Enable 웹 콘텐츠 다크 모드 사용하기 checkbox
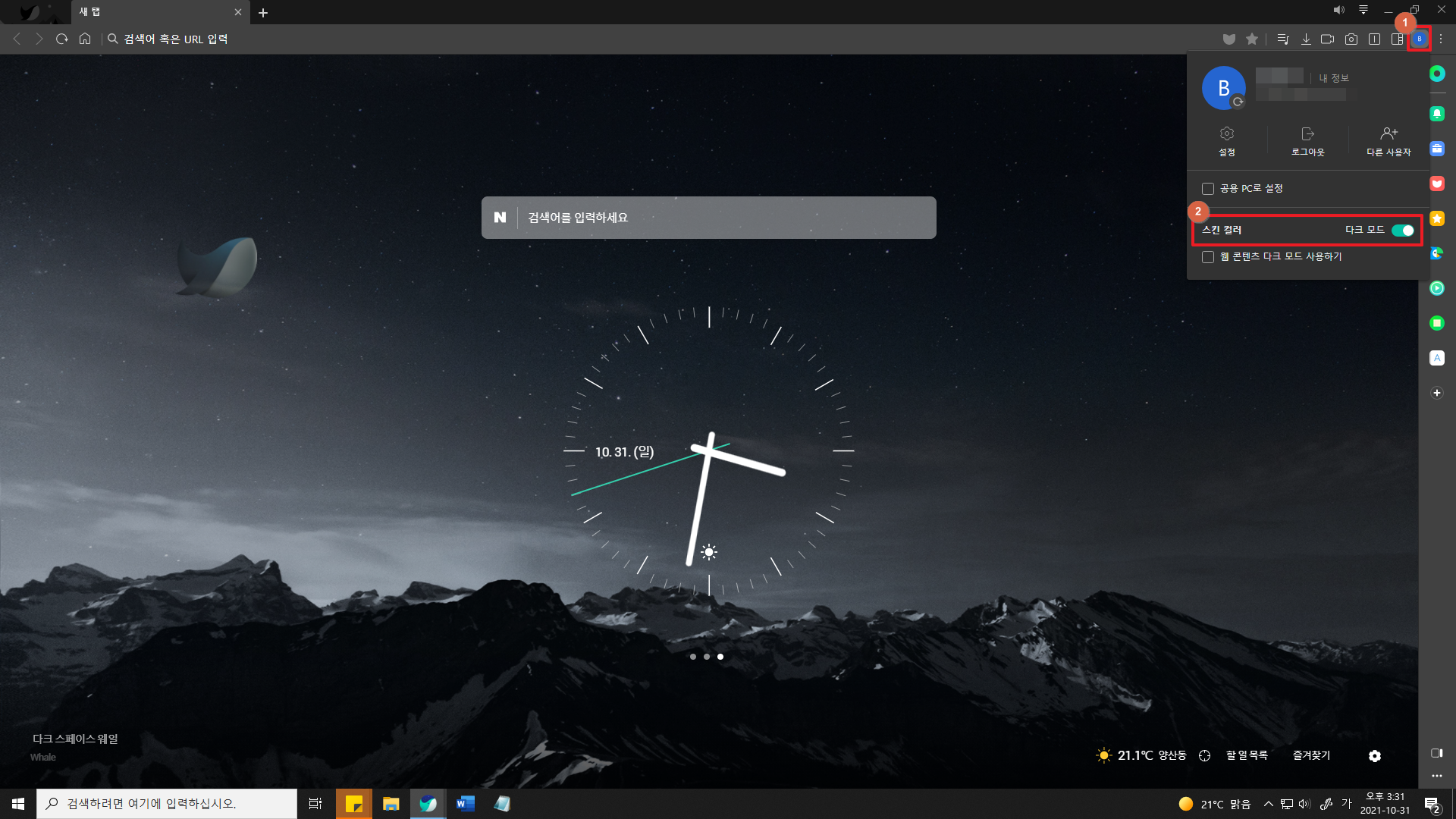This screenshot has width=1456, height=819. [1208, 257]
